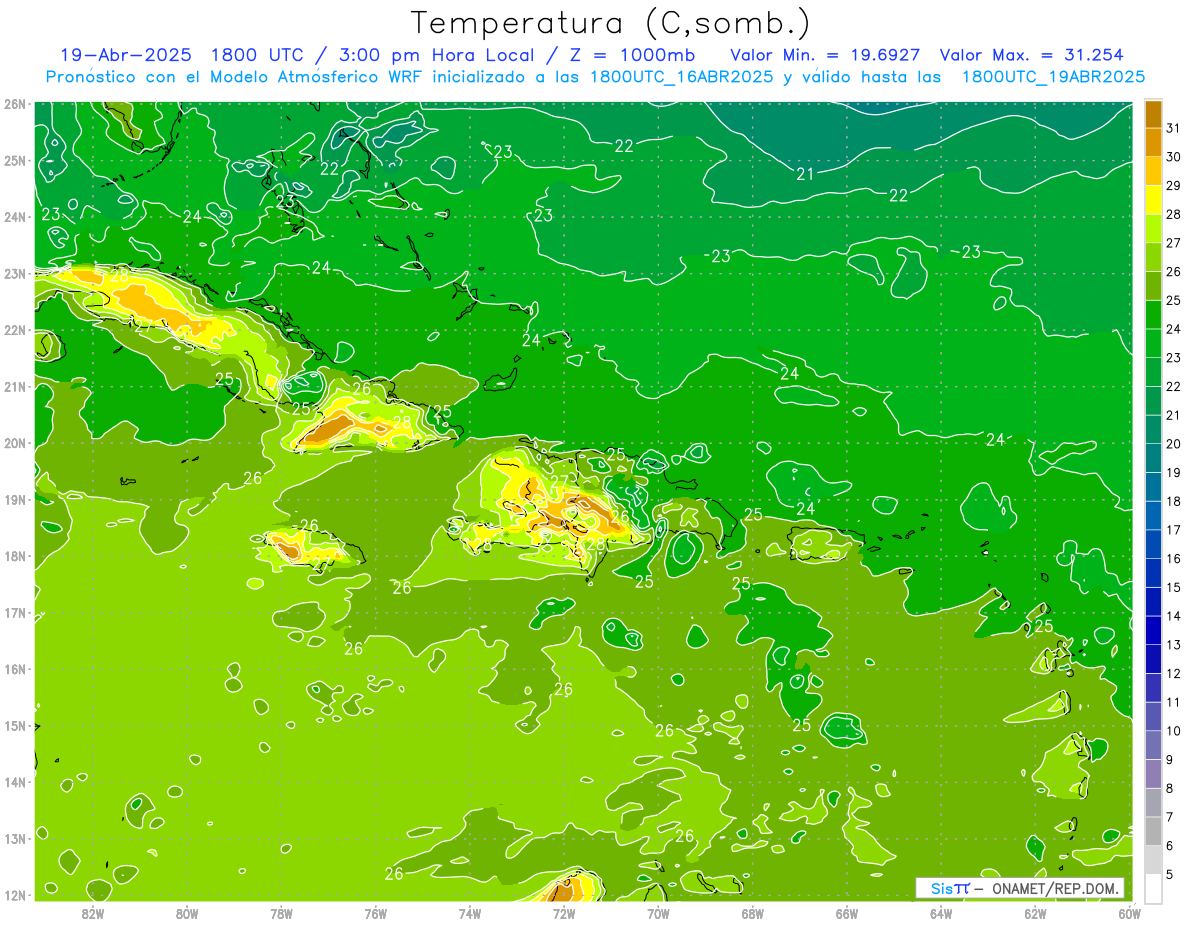The width and height of the screenshot is (1200, 927).
Task: Pick the teal swatch between 20 and 21
Action: (1153, 430)
